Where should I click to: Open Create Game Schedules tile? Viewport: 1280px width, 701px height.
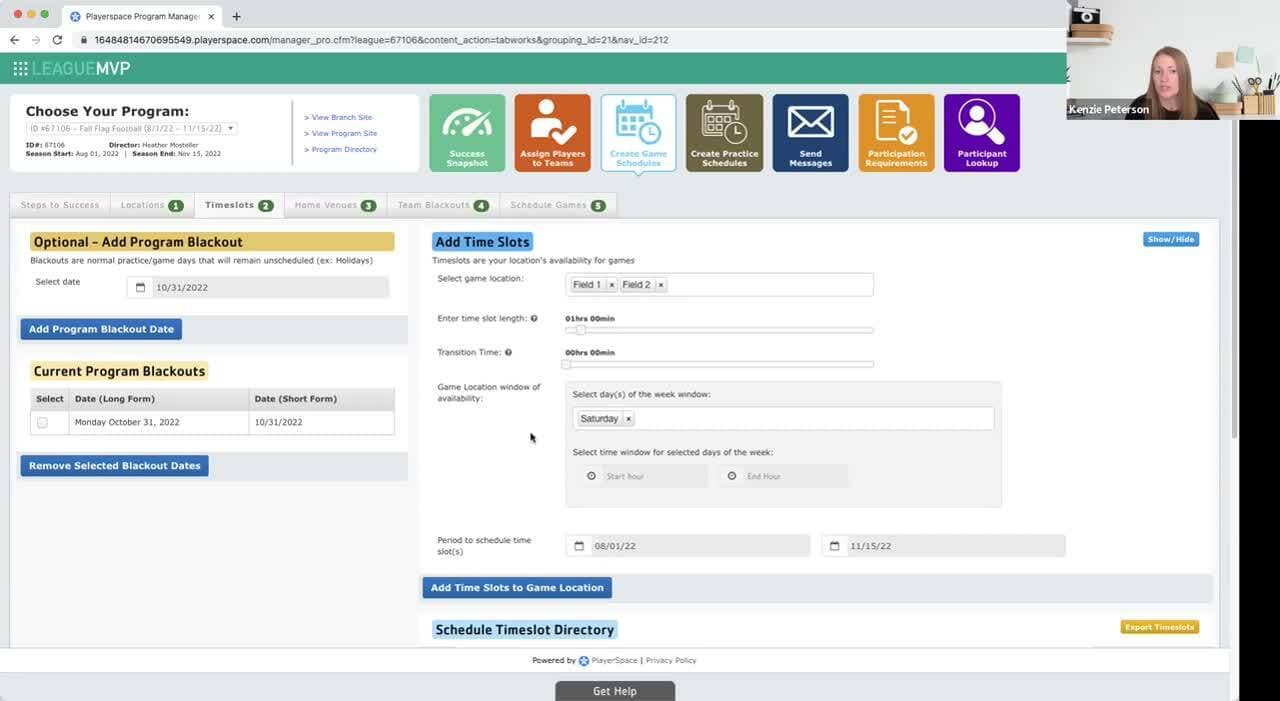point(638,133)
